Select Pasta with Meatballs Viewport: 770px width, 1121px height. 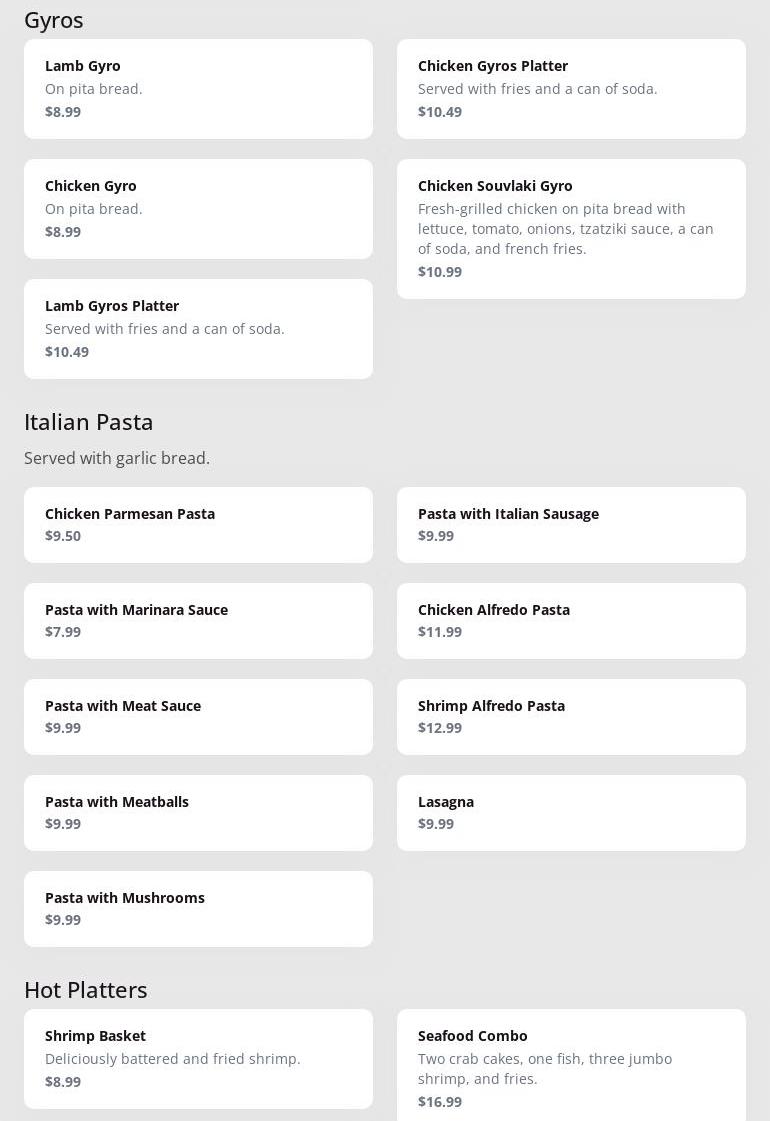click(198, 813)
